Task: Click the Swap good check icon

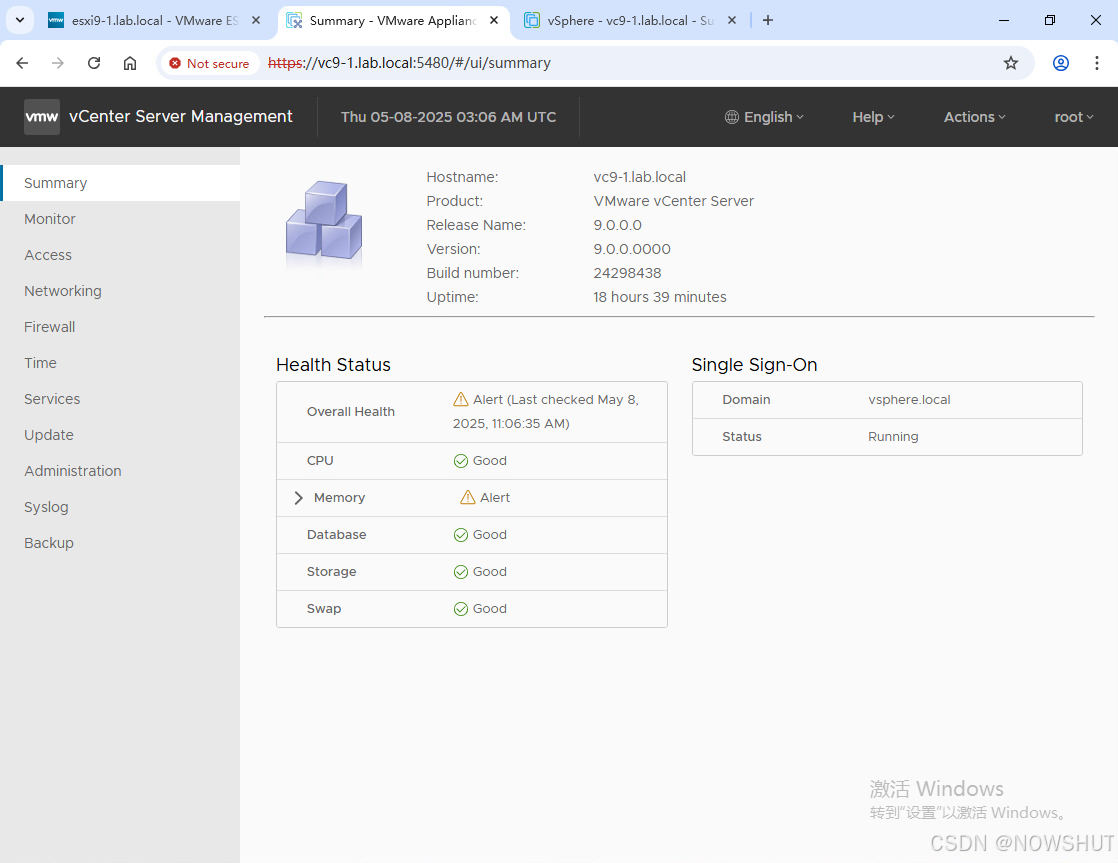Action: (x=461, y=609)
